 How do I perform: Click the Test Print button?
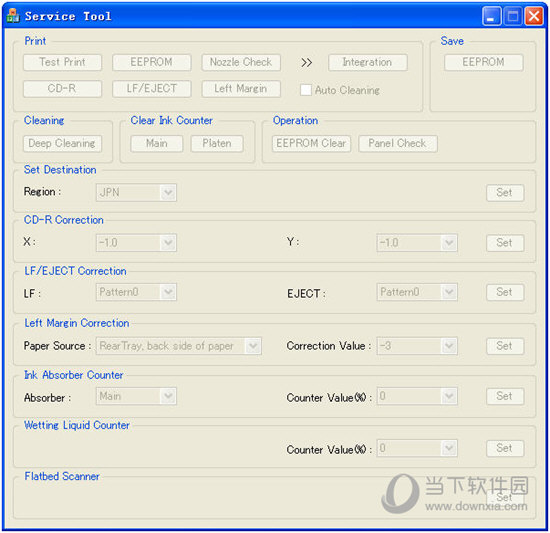[62, 62]
